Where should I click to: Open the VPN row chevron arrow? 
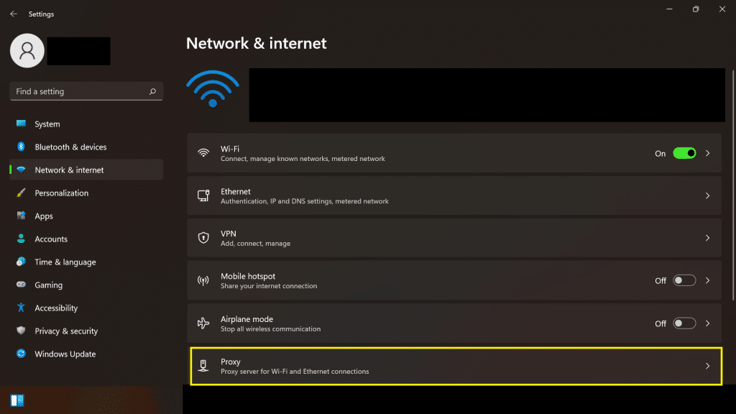point(707,238)
